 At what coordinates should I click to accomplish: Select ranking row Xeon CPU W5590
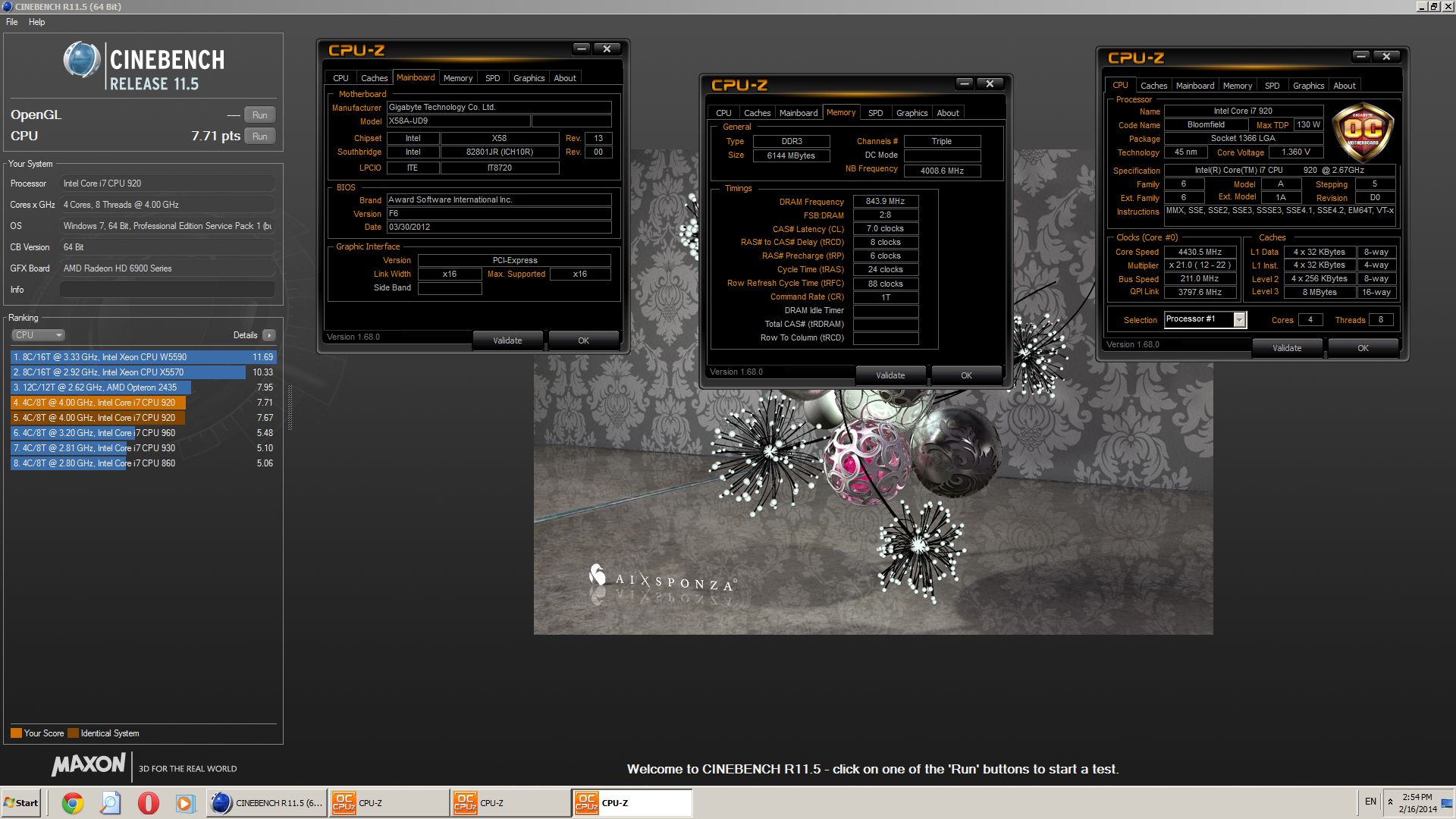point(143,357)
